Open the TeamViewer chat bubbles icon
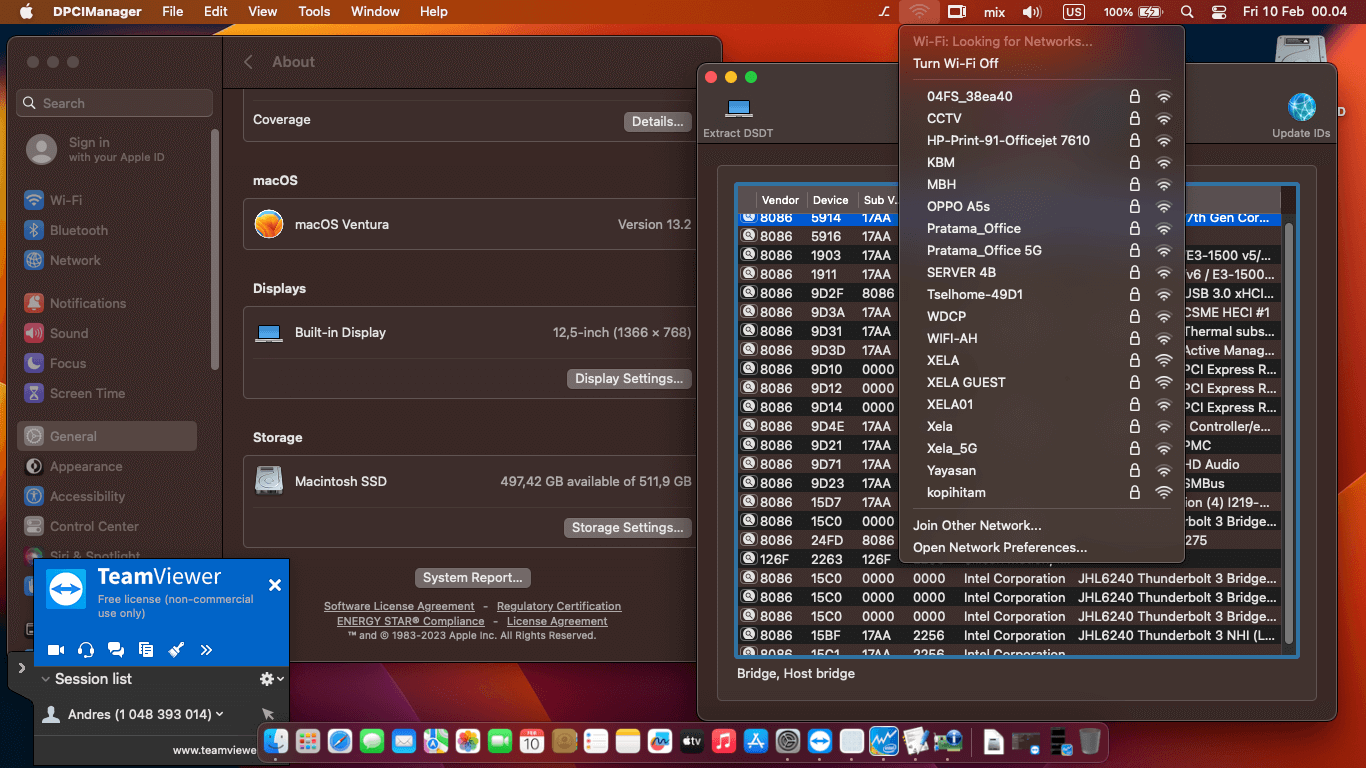The image size is (1366, 768). click(x=116, y=650)
